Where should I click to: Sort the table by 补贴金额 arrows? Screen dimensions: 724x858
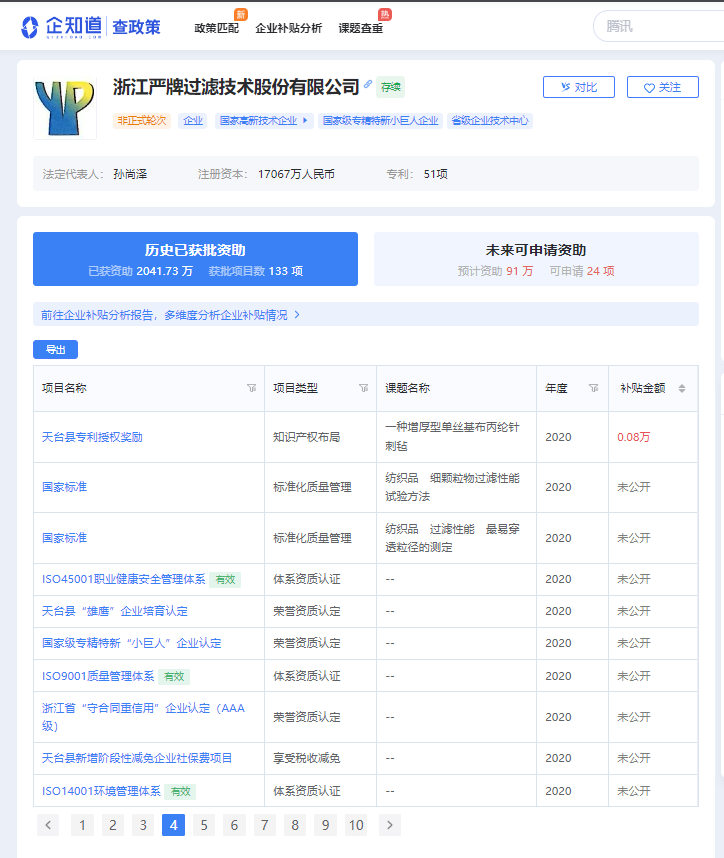(x=682, y=389)
